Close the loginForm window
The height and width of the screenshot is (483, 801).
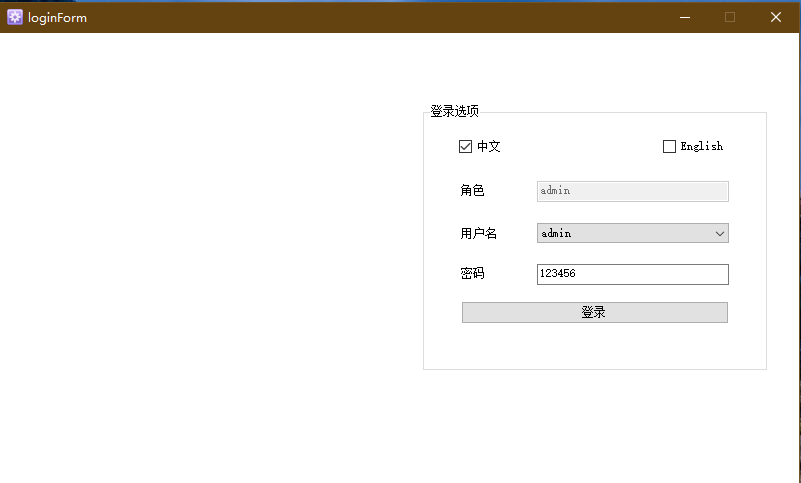(776, 17)
